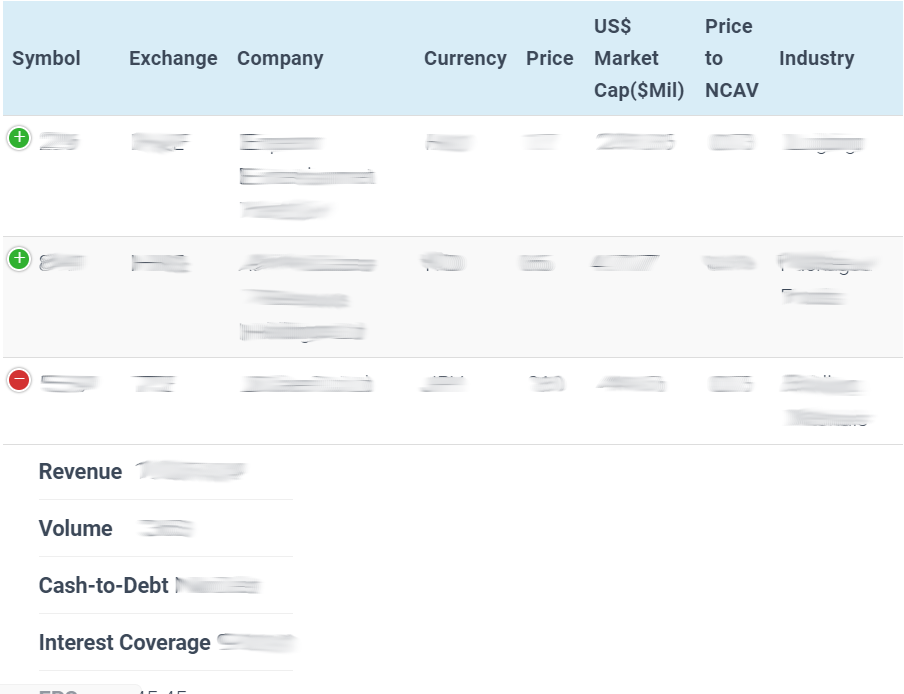Viewport: 904px width, 694px height.
Task: Collapse the third row using red minus icon
Action: [x=19, y=380]
